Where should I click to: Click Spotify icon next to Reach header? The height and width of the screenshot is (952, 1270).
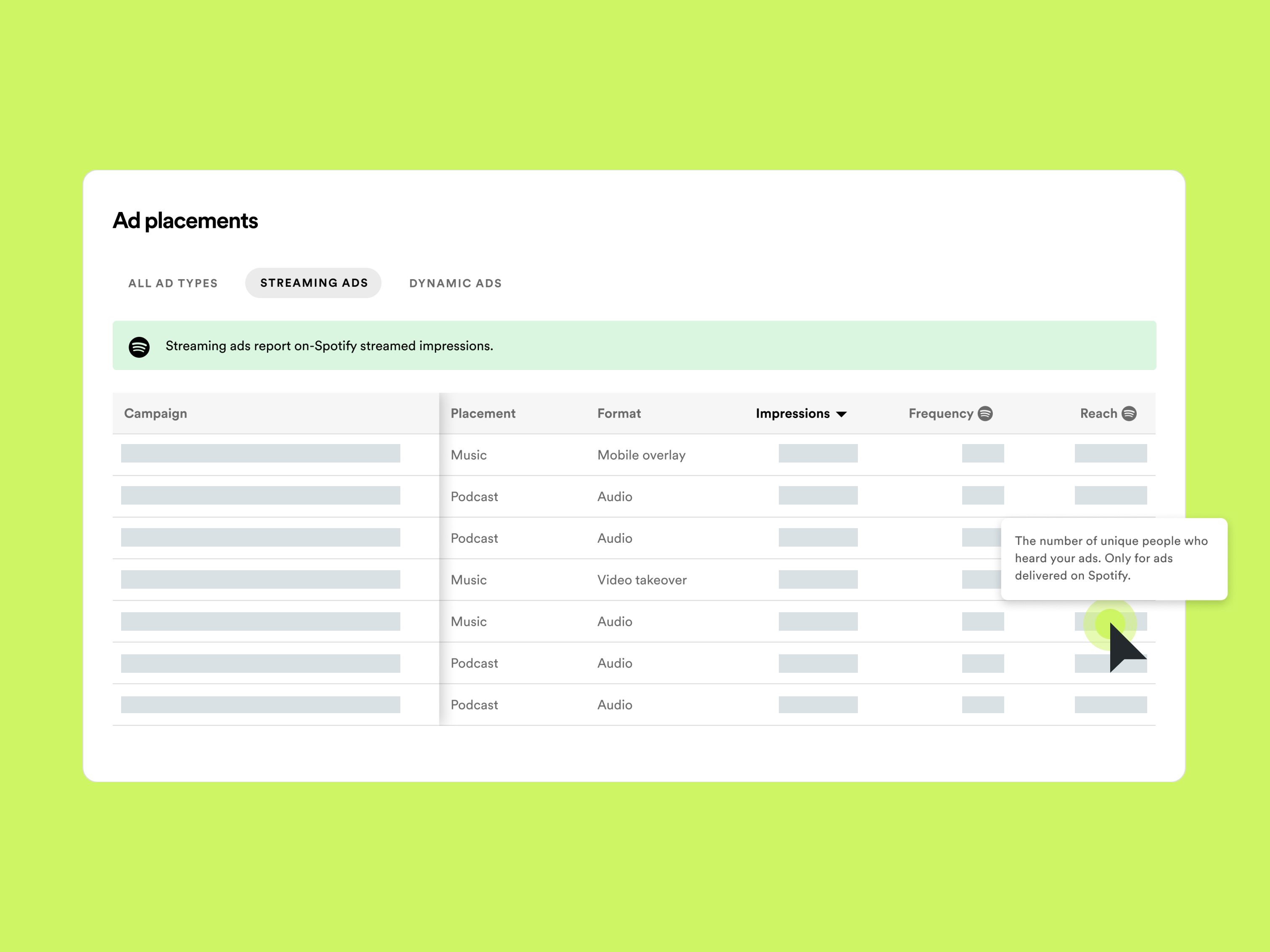point(1129,413)
